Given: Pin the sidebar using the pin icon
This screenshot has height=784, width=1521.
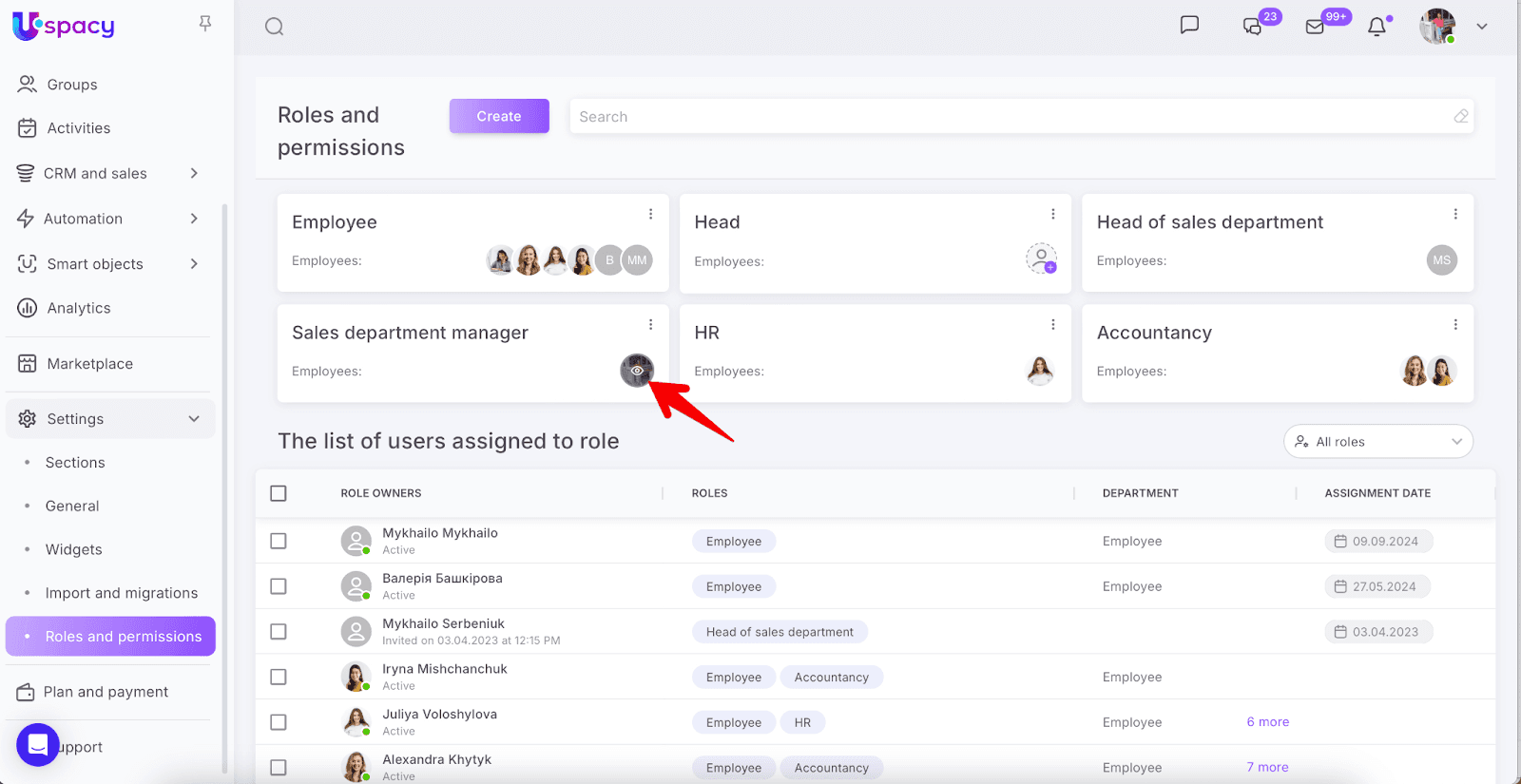Looking at the screenshot, I should pos(205,24).
